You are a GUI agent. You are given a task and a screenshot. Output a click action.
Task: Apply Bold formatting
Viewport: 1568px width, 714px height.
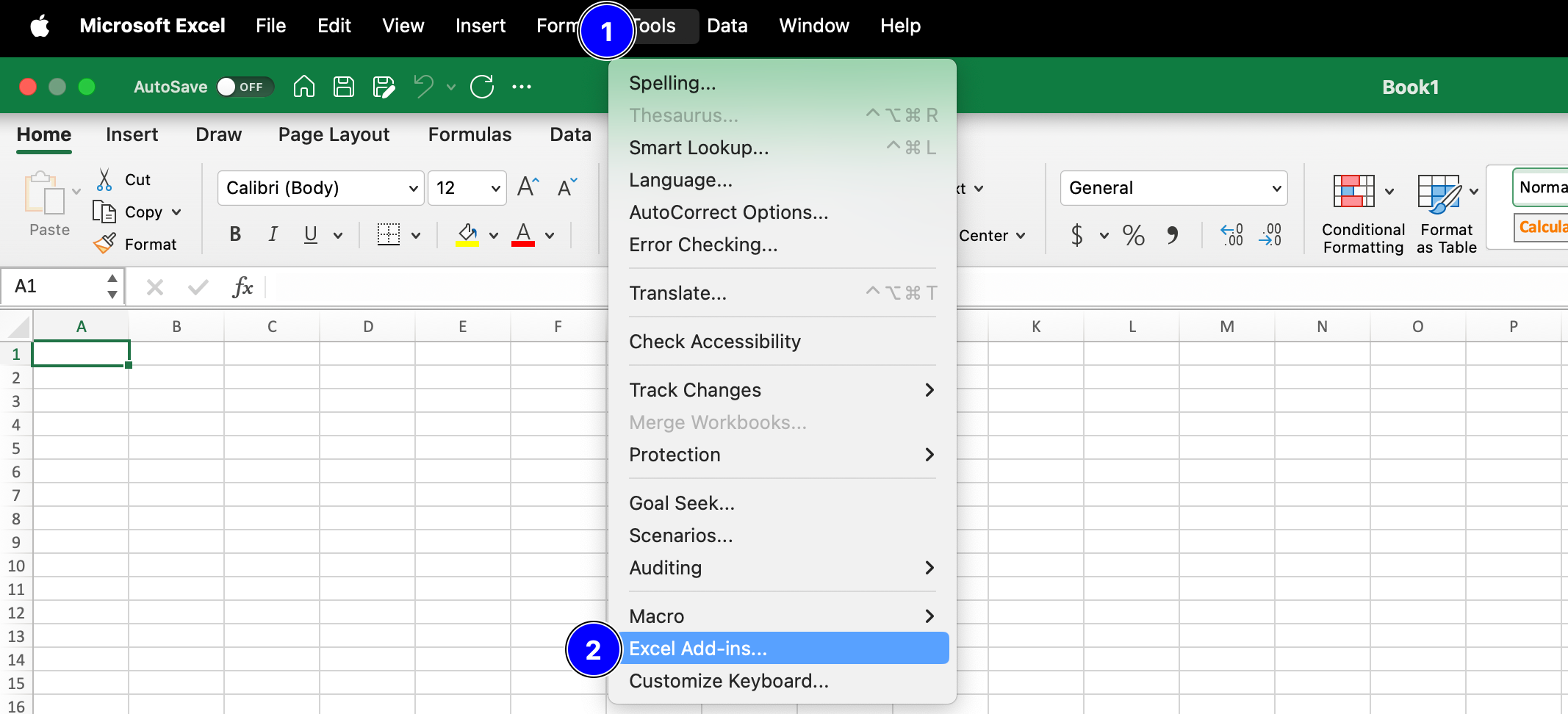click(235, 234)
